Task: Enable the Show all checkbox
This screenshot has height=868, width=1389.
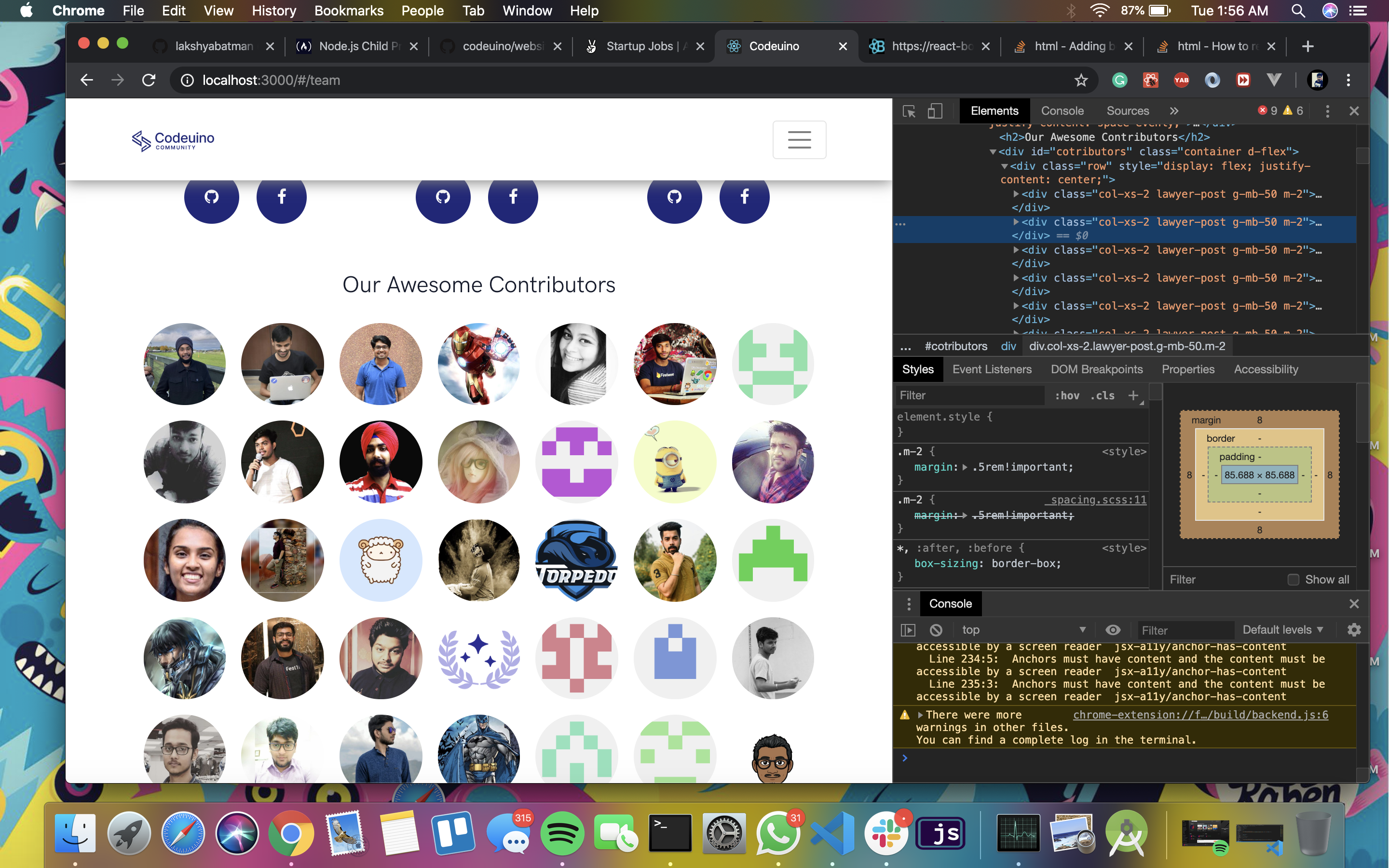Action: 1293,579
